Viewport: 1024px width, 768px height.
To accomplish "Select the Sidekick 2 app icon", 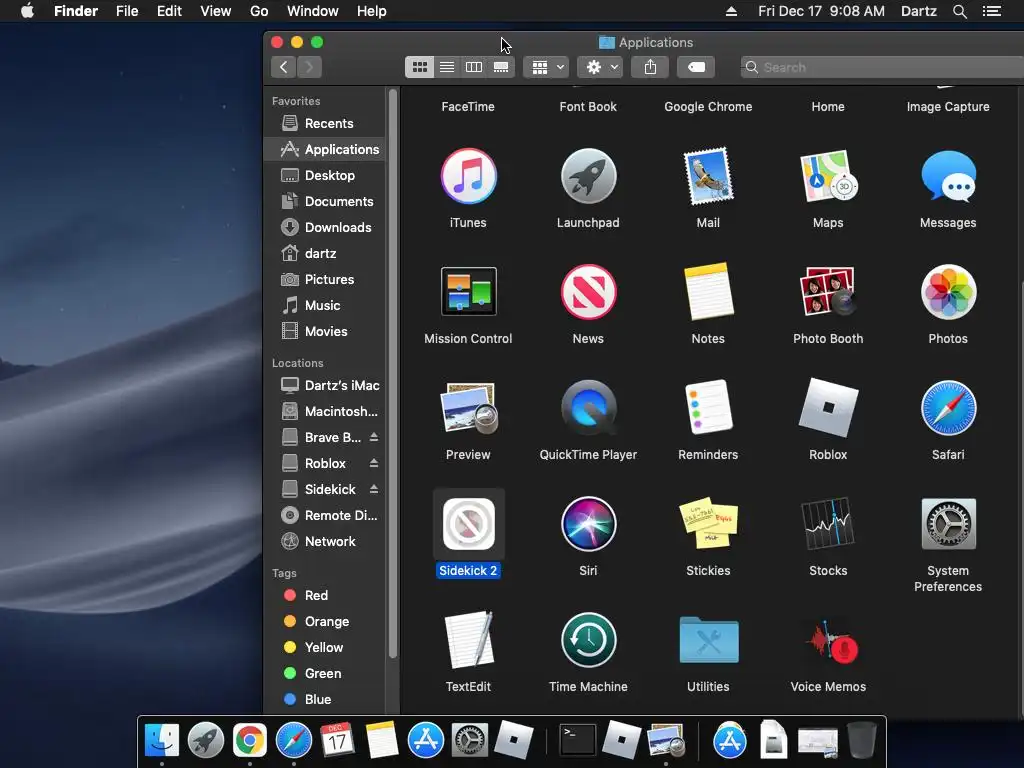I will (468, 524).
